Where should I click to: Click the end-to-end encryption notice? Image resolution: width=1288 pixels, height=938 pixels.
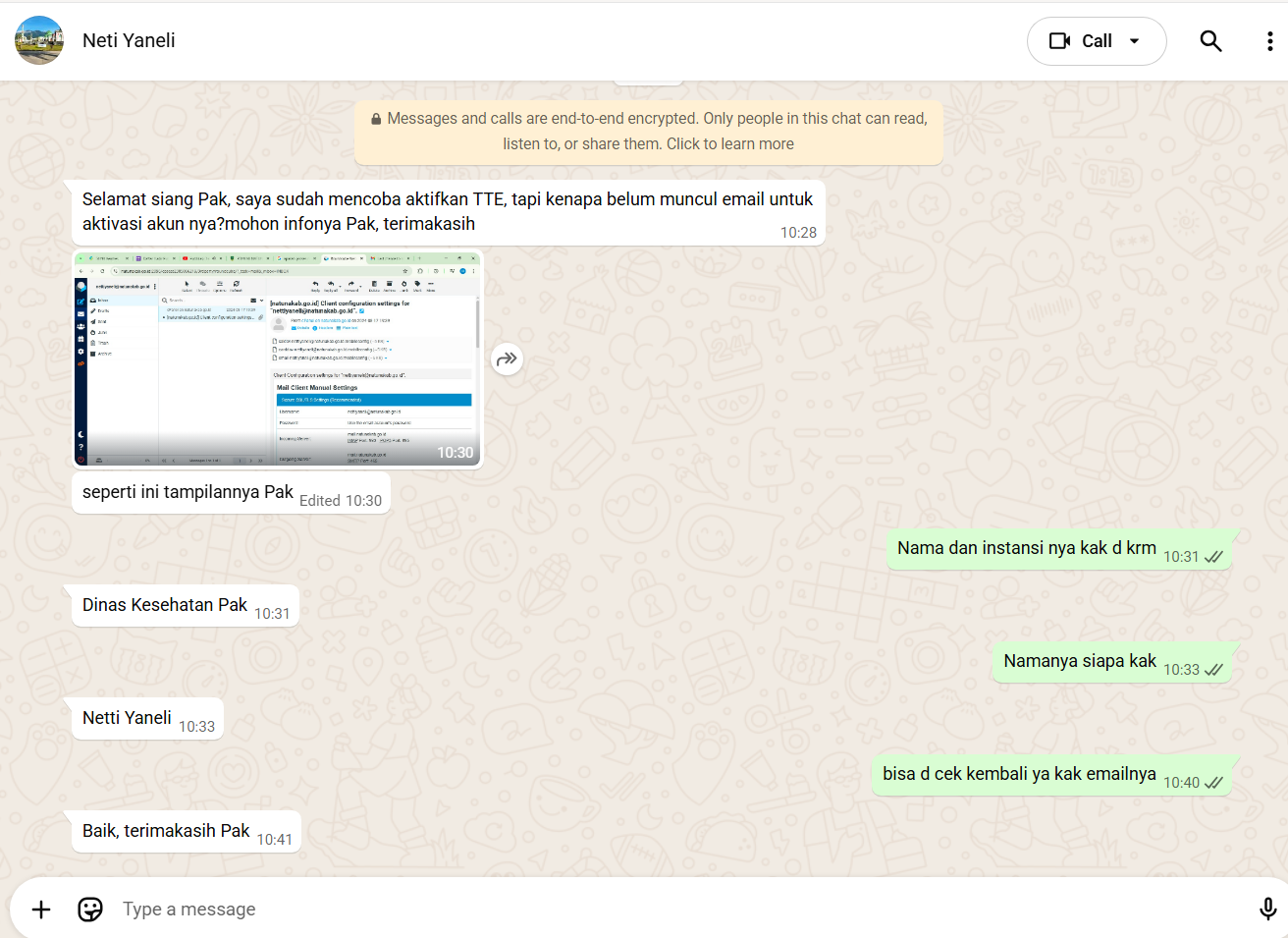(649, 132)
